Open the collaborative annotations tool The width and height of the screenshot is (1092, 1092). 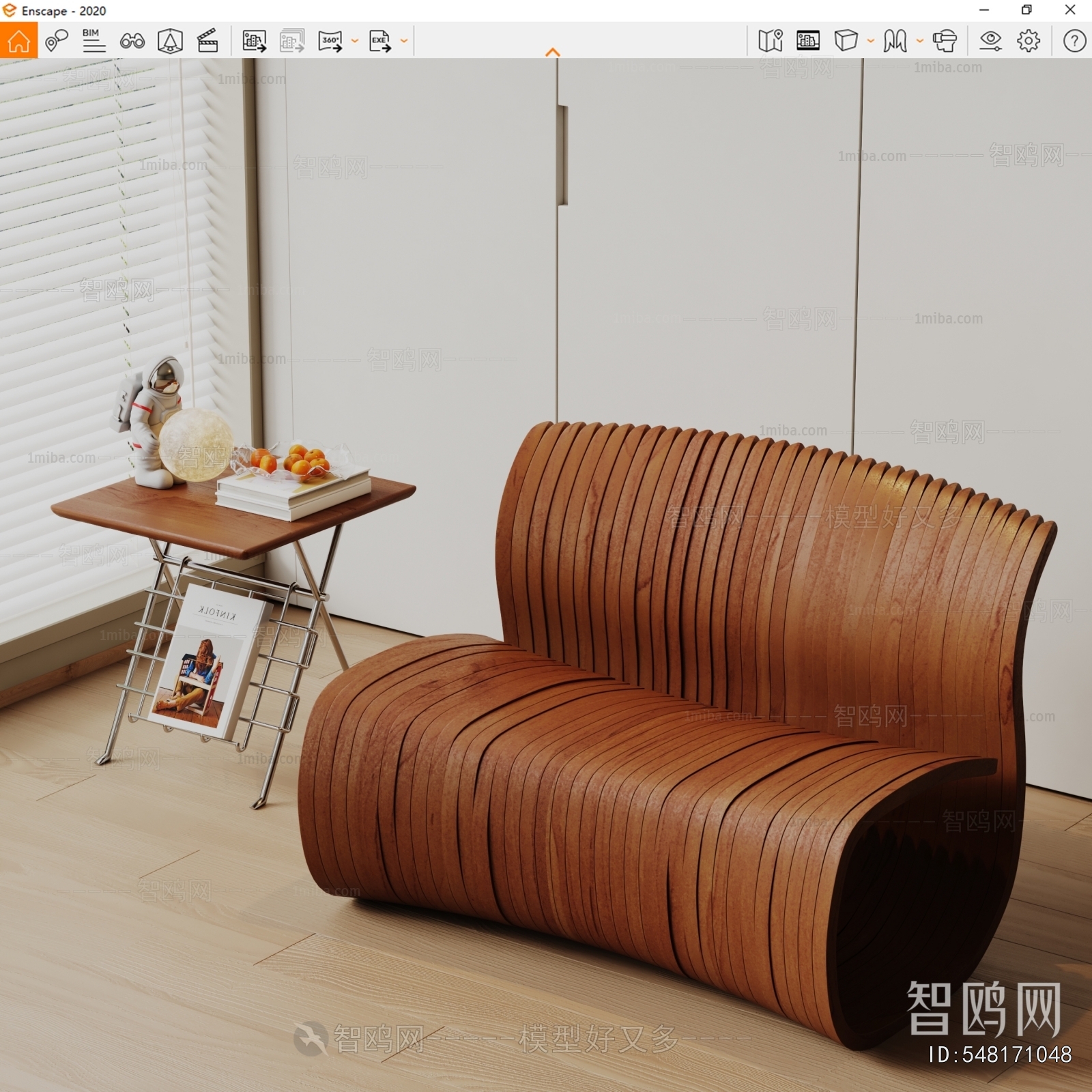[x=57, y=41]
